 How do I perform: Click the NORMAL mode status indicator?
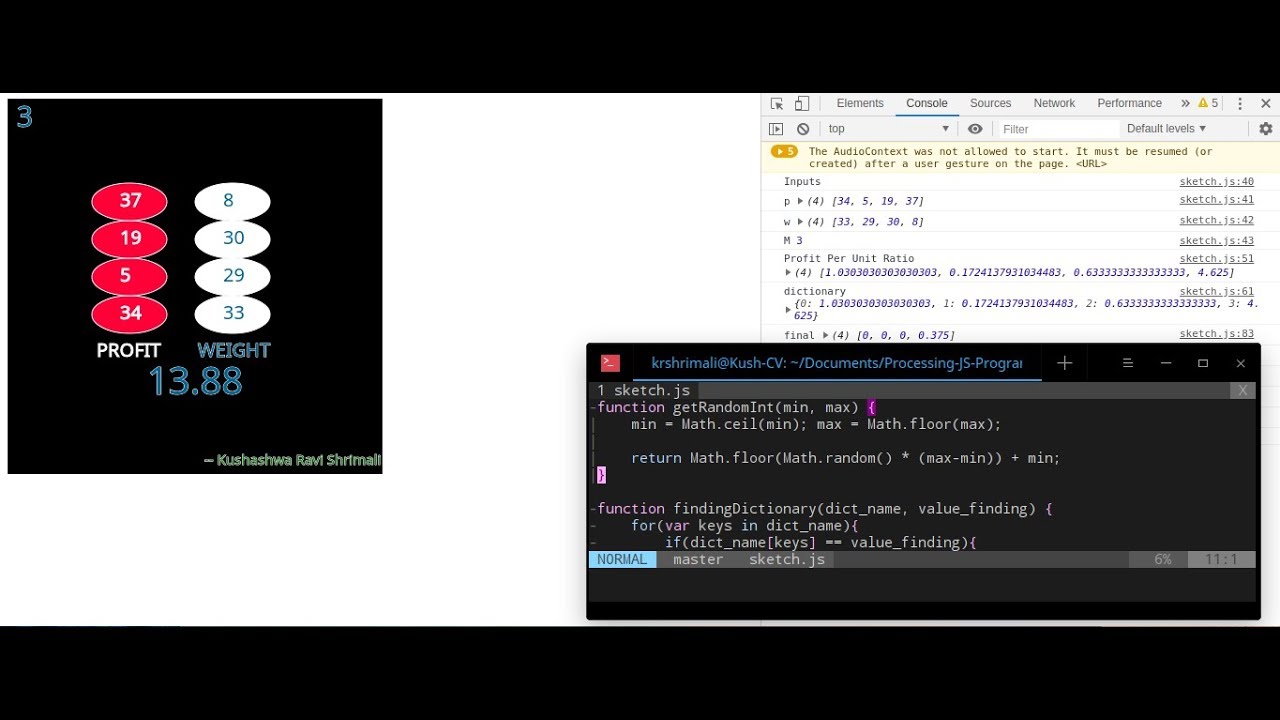point(622,560)
